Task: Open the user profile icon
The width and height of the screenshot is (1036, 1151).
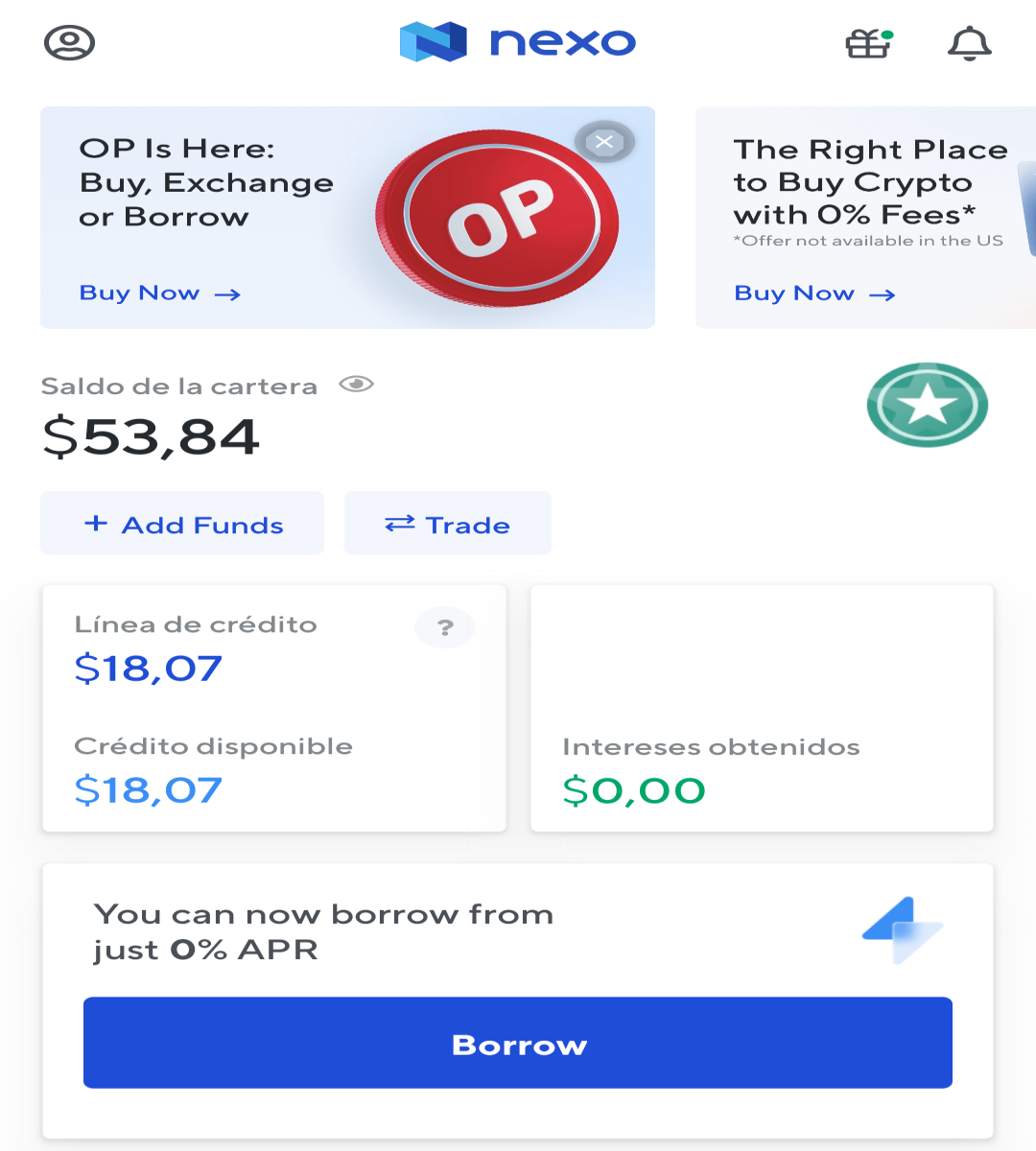Action: pyautogui.click(x=69, y=42)
